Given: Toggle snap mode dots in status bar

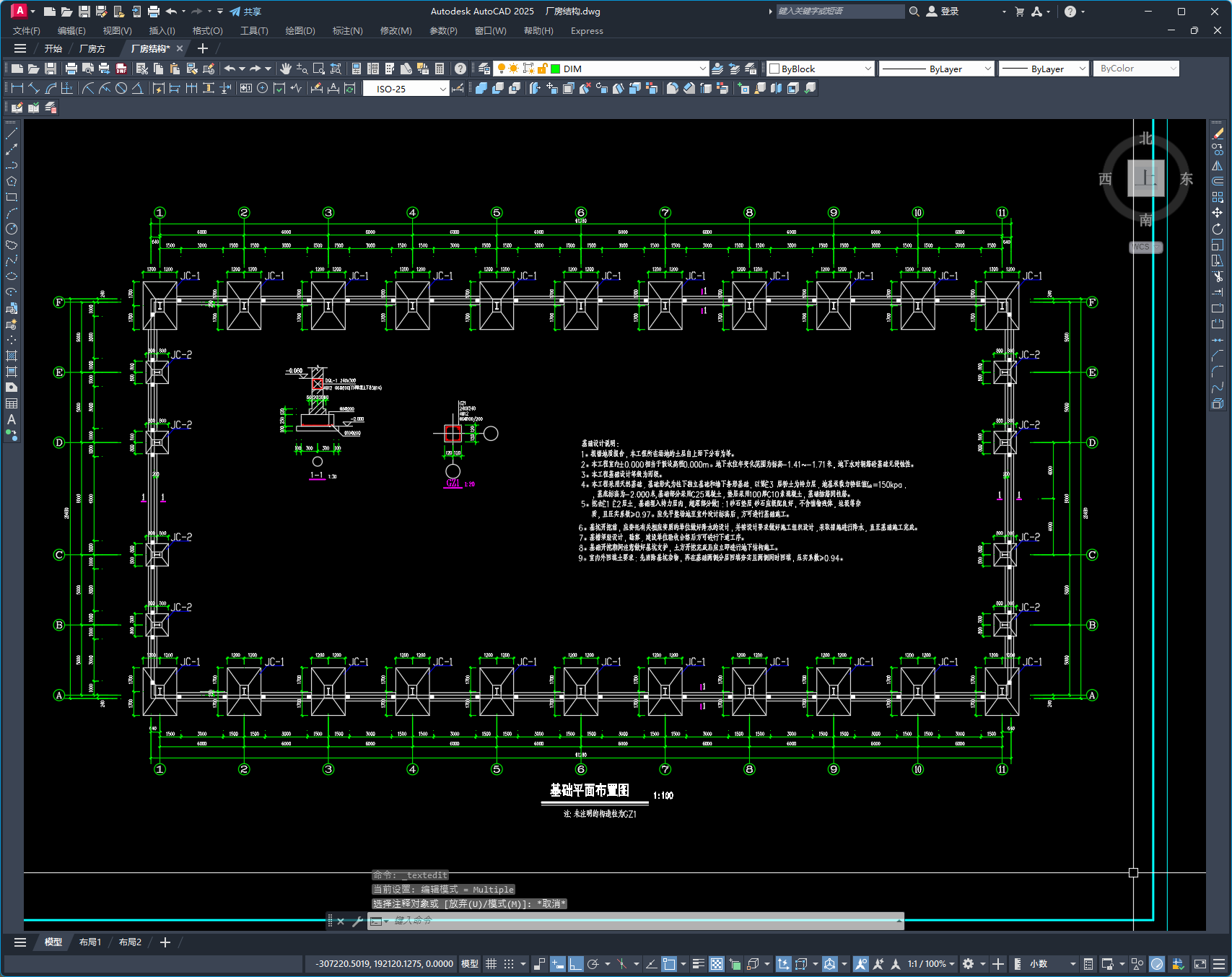Looking at the screenshot, I should [x=509, y=964].
